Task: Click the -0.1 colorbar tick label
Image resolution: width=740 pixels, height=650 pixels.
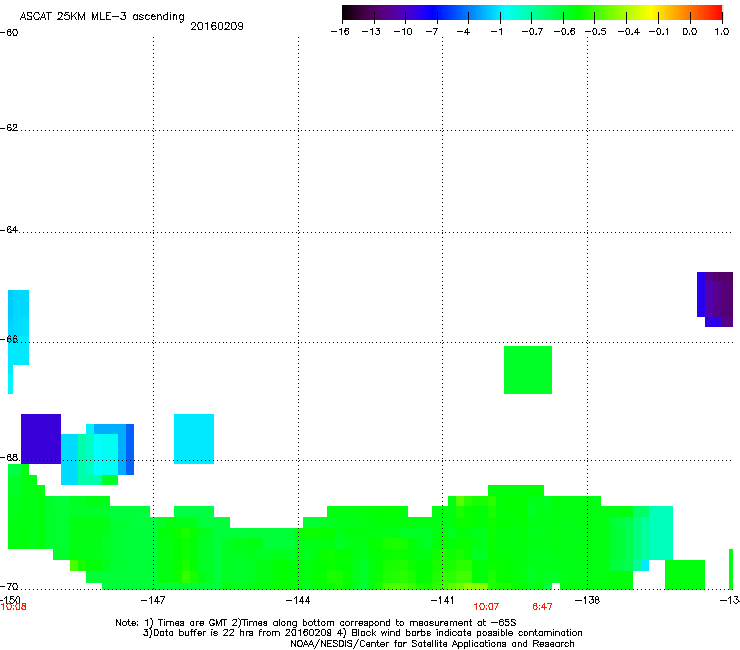Action: click(x=659, y=32)
